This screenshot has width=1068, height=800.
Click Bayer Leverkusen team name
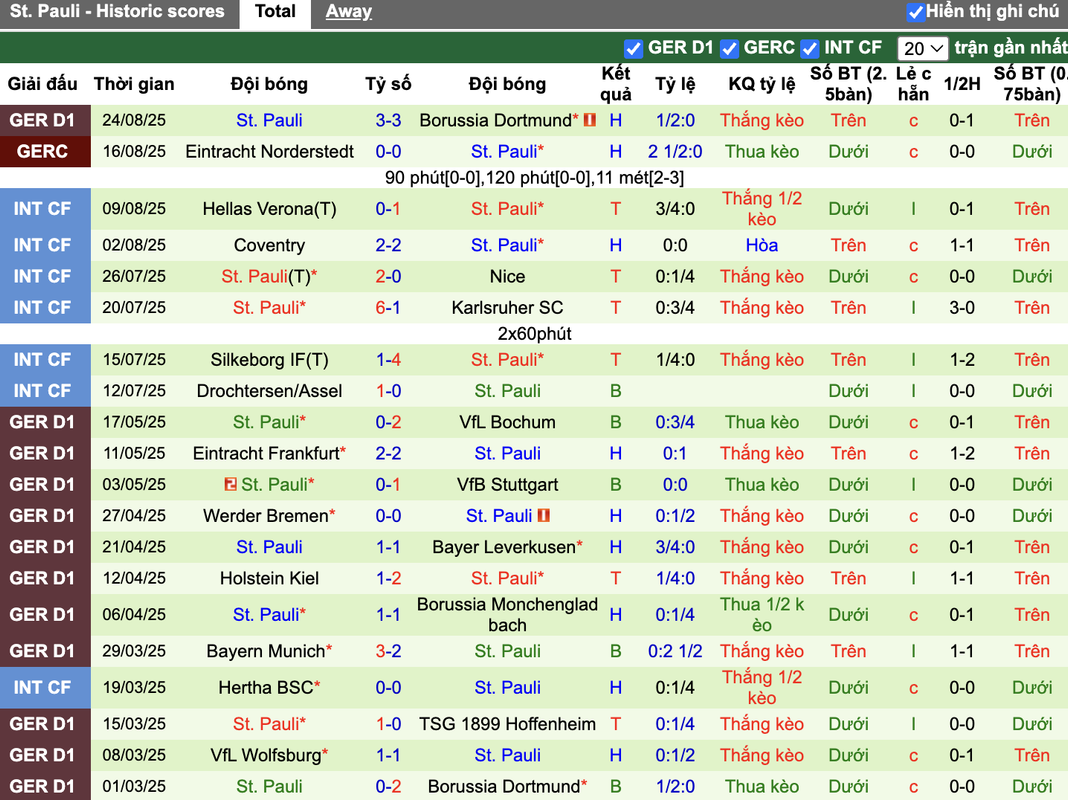504,547
